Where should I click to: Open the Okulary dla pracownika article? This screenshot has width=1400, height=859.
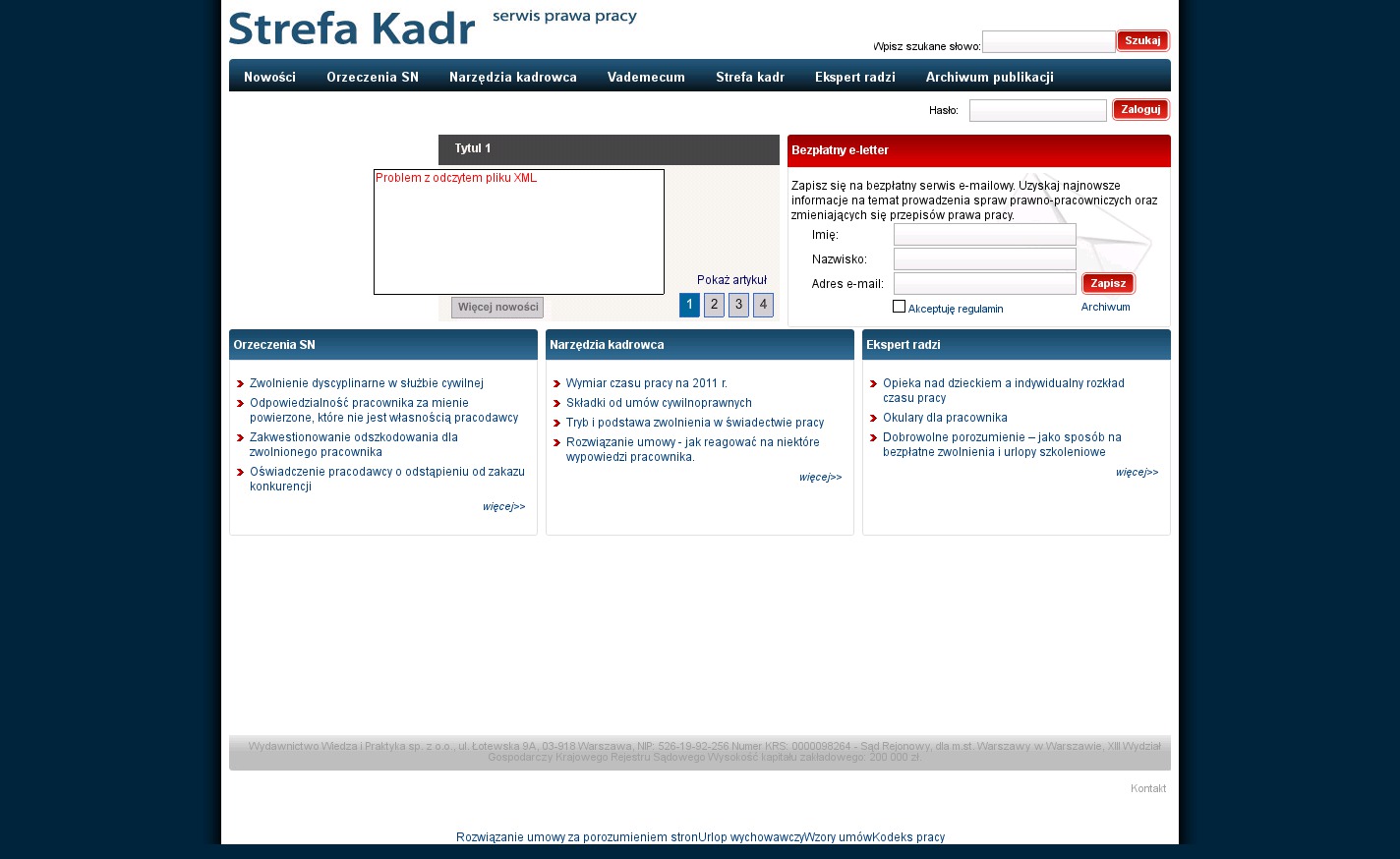pos(945,418)
